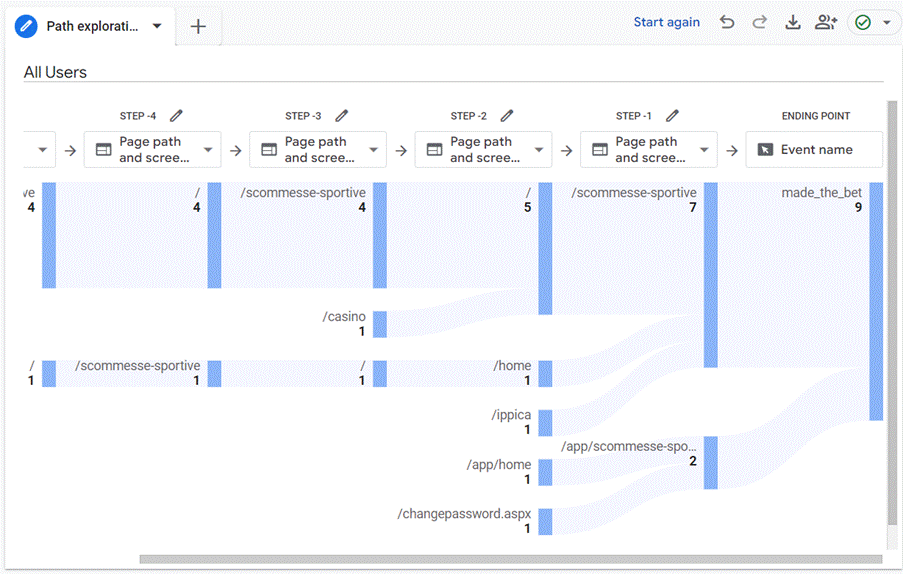Download the exploration via download icon
903x574 pixels.
coord(793,23)
